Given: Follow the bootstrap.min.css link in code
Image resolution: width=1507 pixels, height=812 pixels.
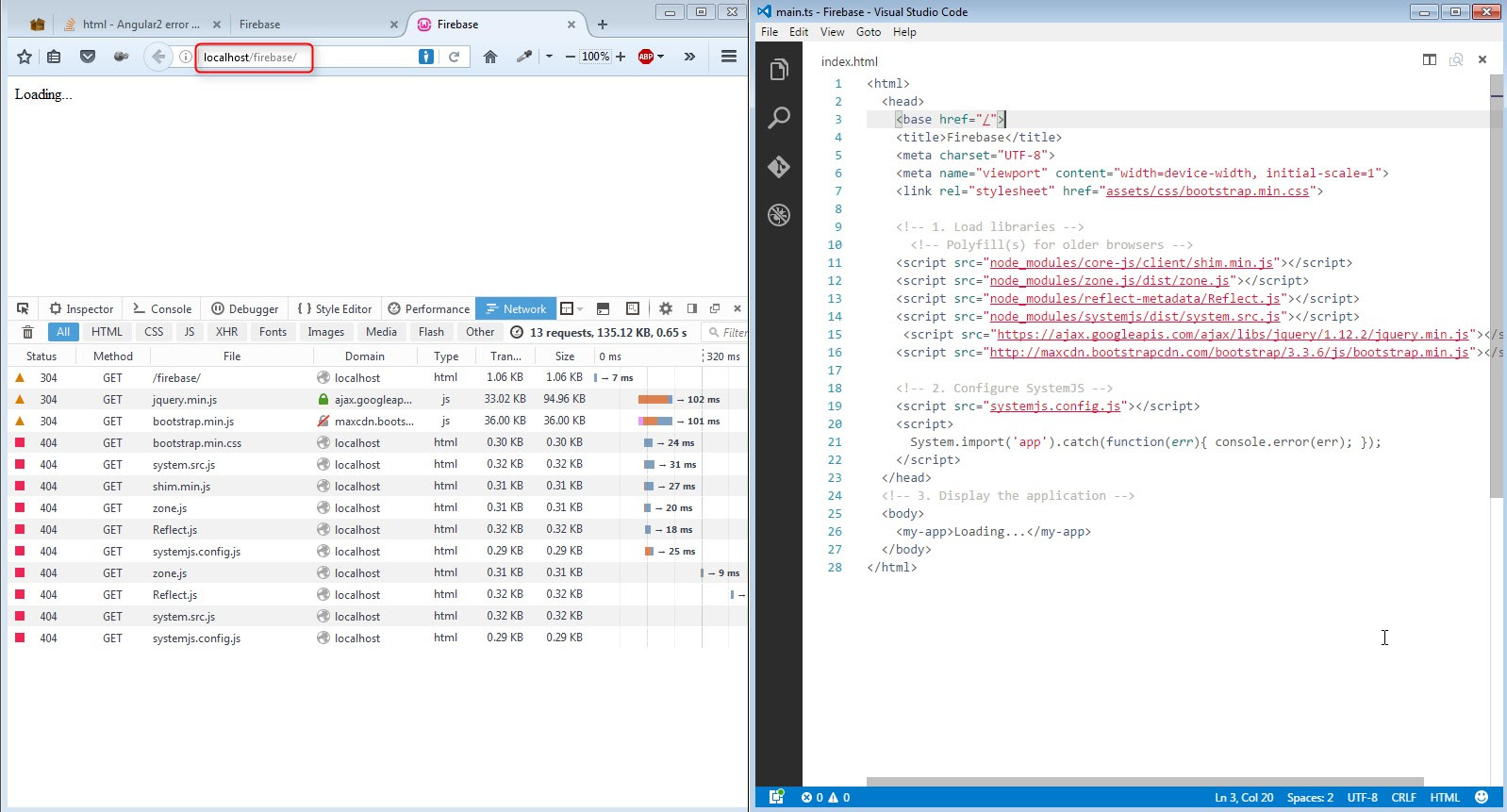Looking at the screenshot, I should point(1208,191).
